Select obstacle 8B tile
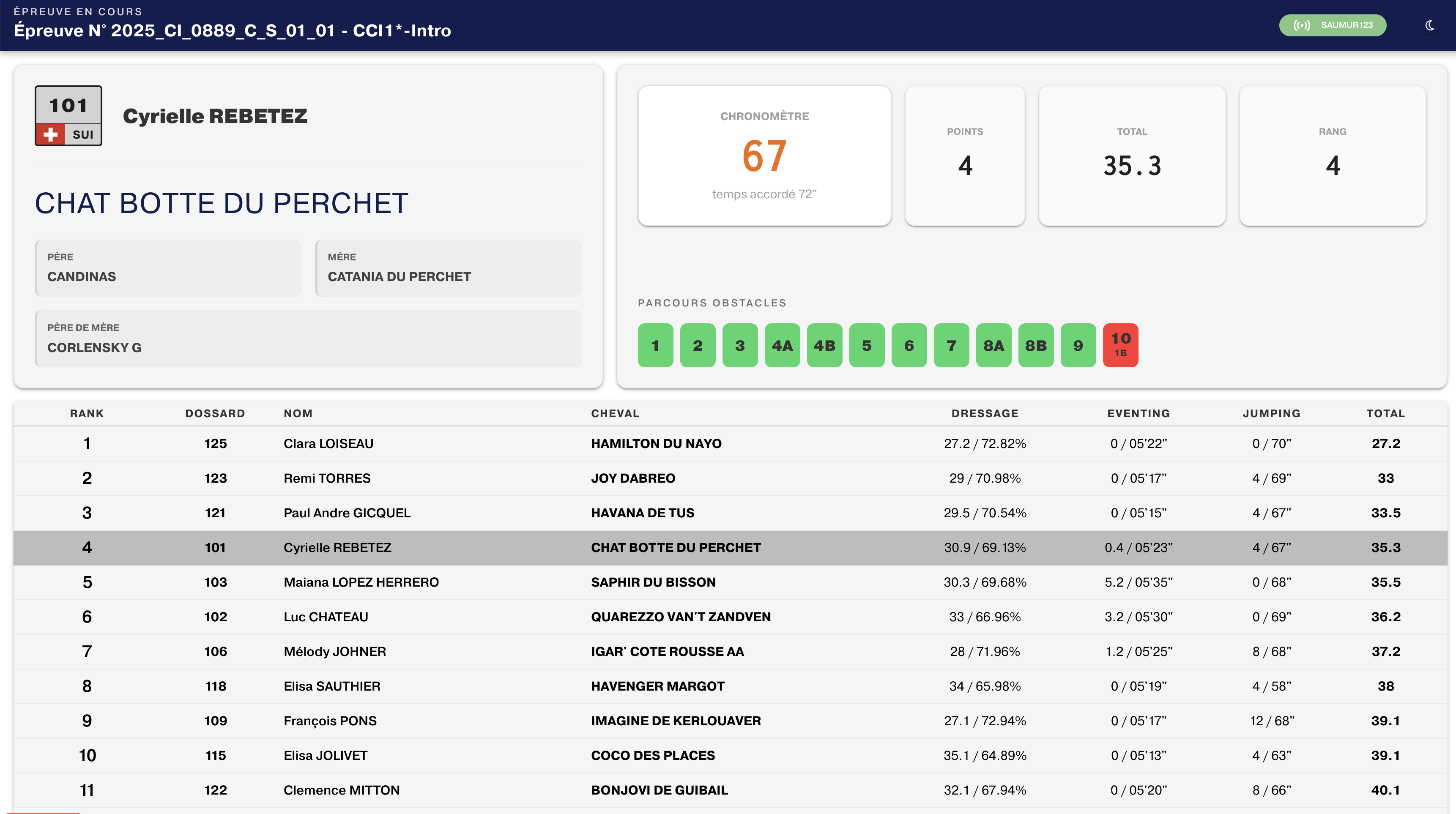The image size is (1456, 814). [x=1035, y=345]
